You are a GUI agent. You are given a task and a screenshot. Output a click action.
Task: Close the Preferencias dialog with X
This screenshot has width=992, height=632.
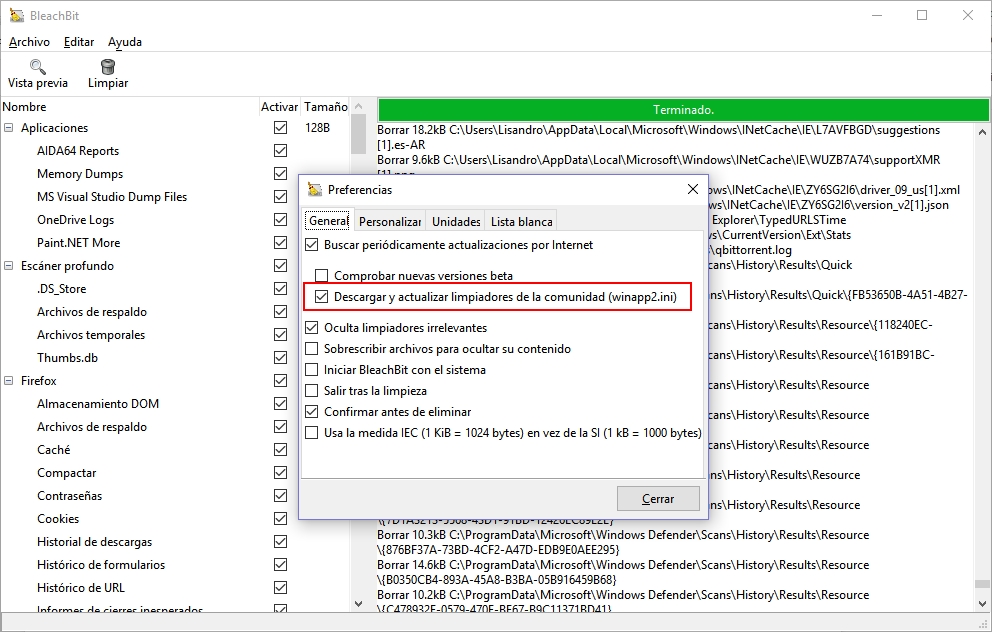click(693, 189)
